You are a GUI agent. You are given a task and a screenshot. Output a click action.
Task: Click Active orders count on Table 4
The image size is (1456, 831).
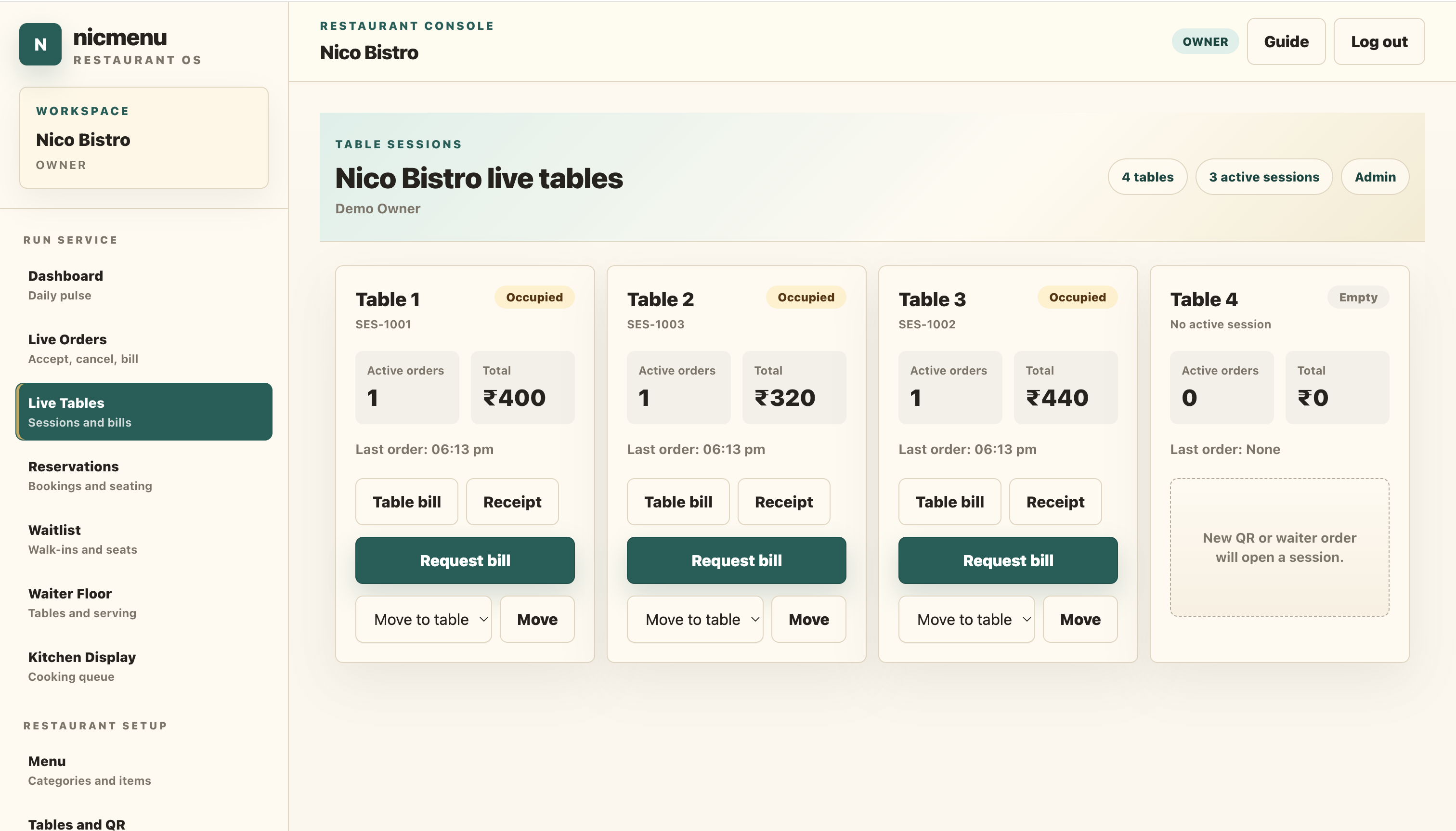click(1189, 398)
